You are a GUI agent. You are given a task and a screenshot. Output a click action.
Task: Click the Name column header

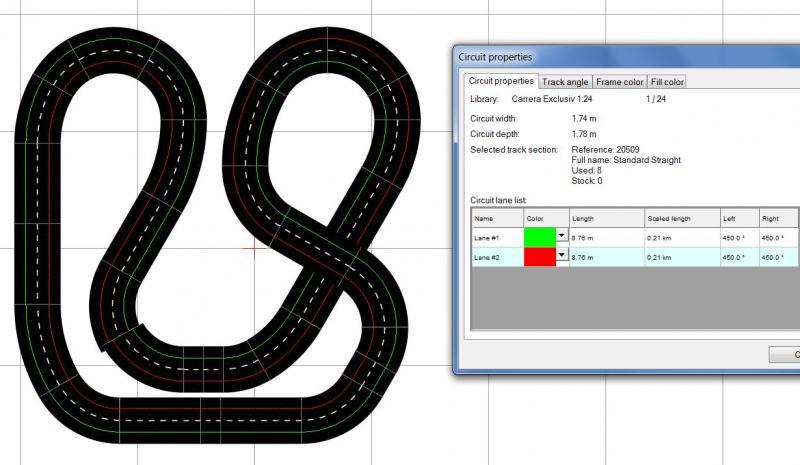click(x=495, y=218)
